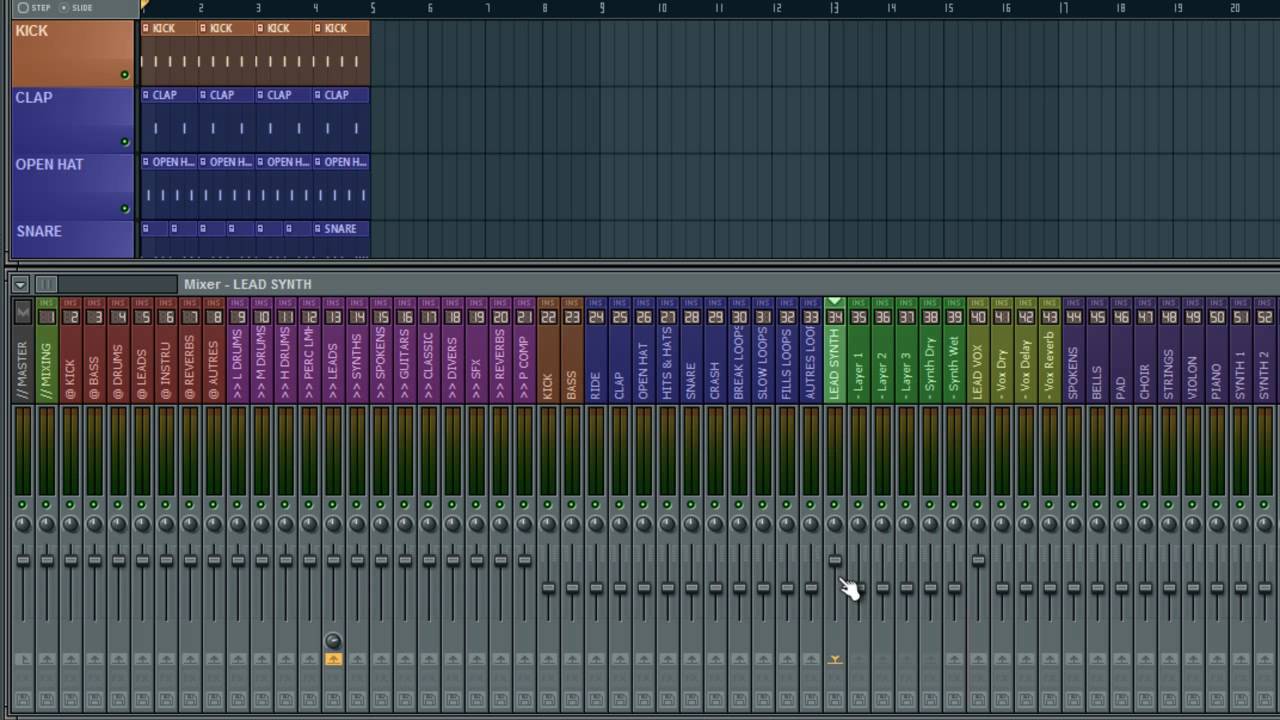
Task: Click the pan knob on the MASTER track
Action: tap(22, 524)
